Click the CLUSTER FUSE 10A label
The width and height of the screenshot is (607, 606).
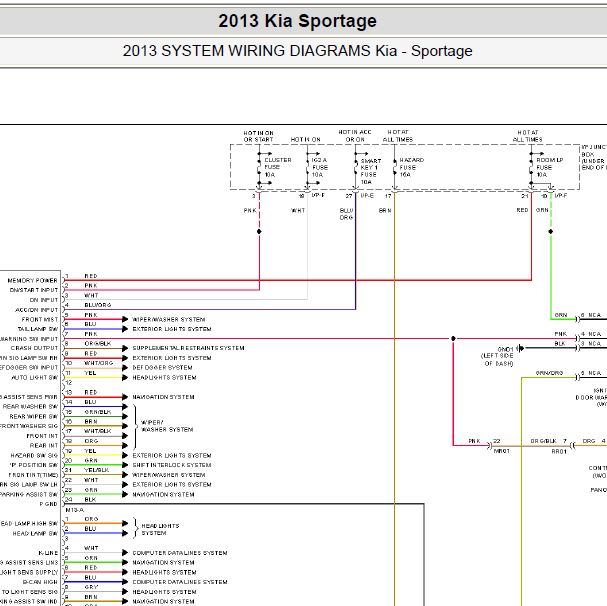pos(278,167)
